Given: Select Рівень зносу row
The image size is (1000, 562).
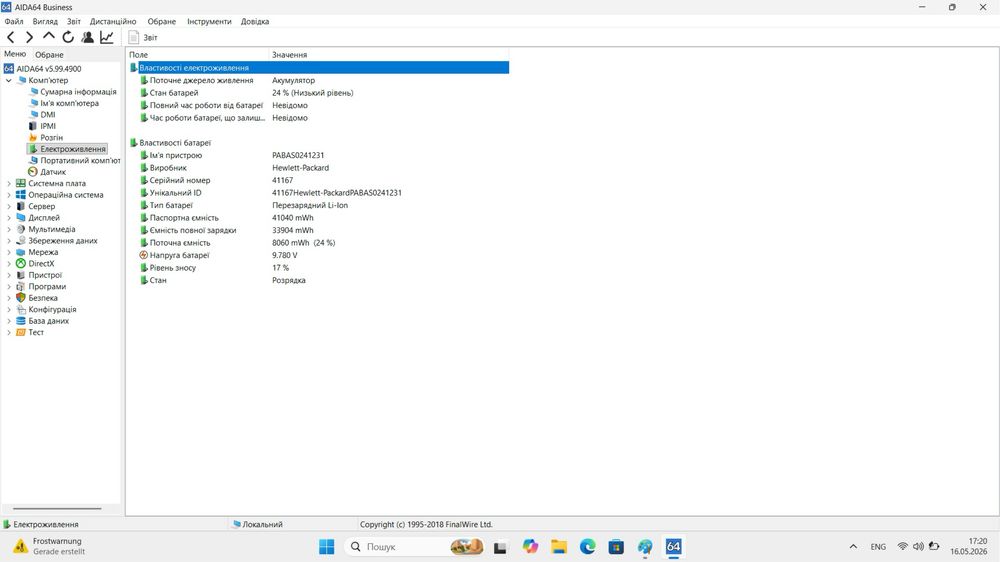Looking at the screenshot, I should [318, 268].
